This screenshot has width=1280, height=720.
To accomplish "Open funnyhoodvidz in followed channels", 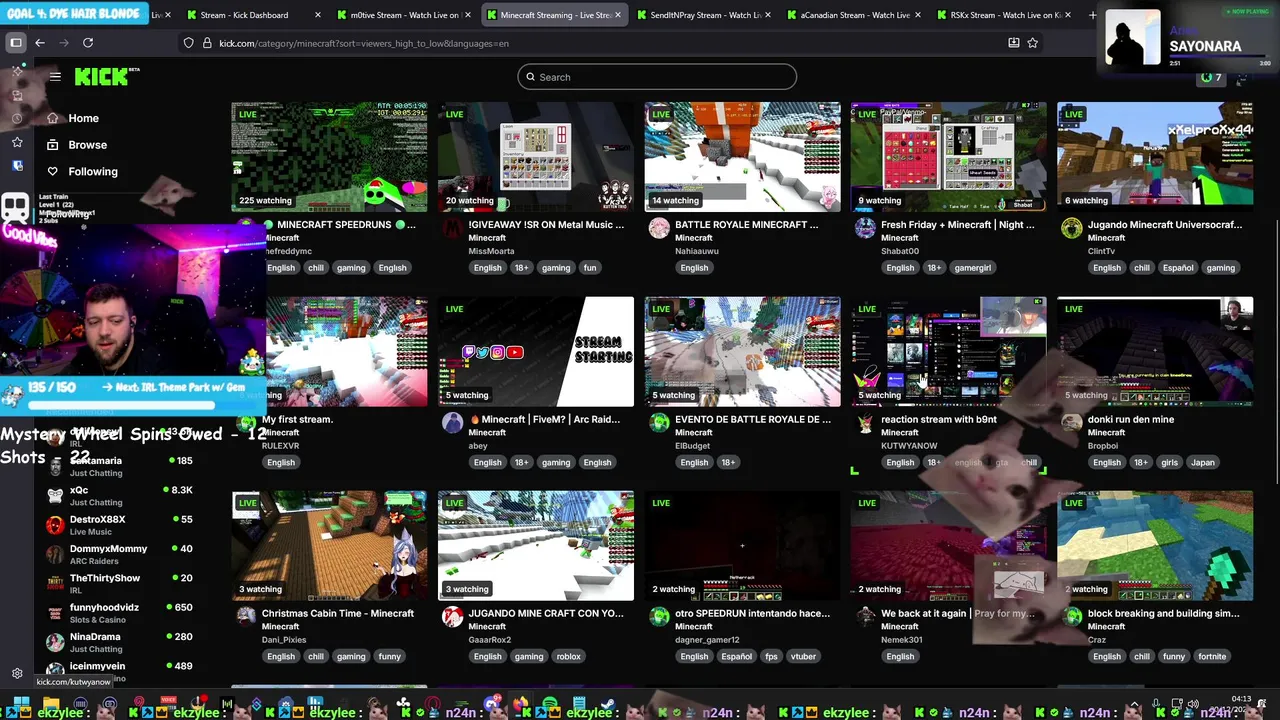I will pyautogui.click(x=120, y=612).
